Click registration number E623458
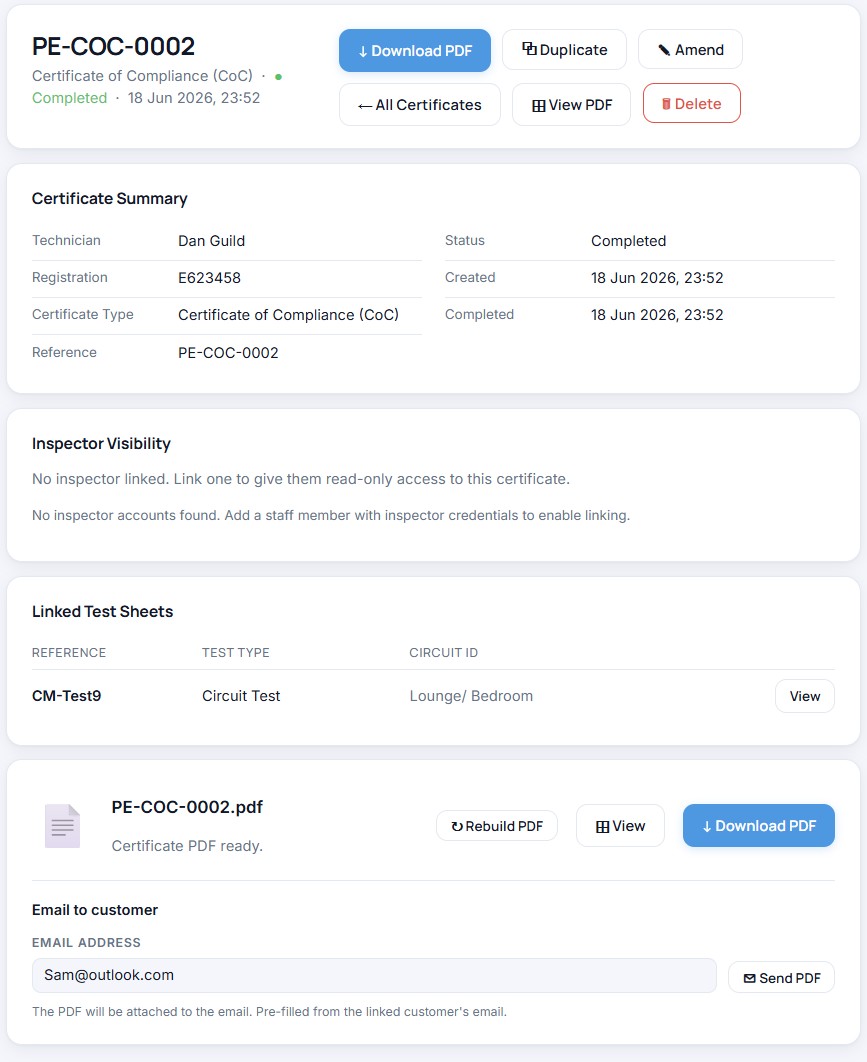Image resolution: width=867 pixels, height=1062 pixels. [x=209, y=278]
